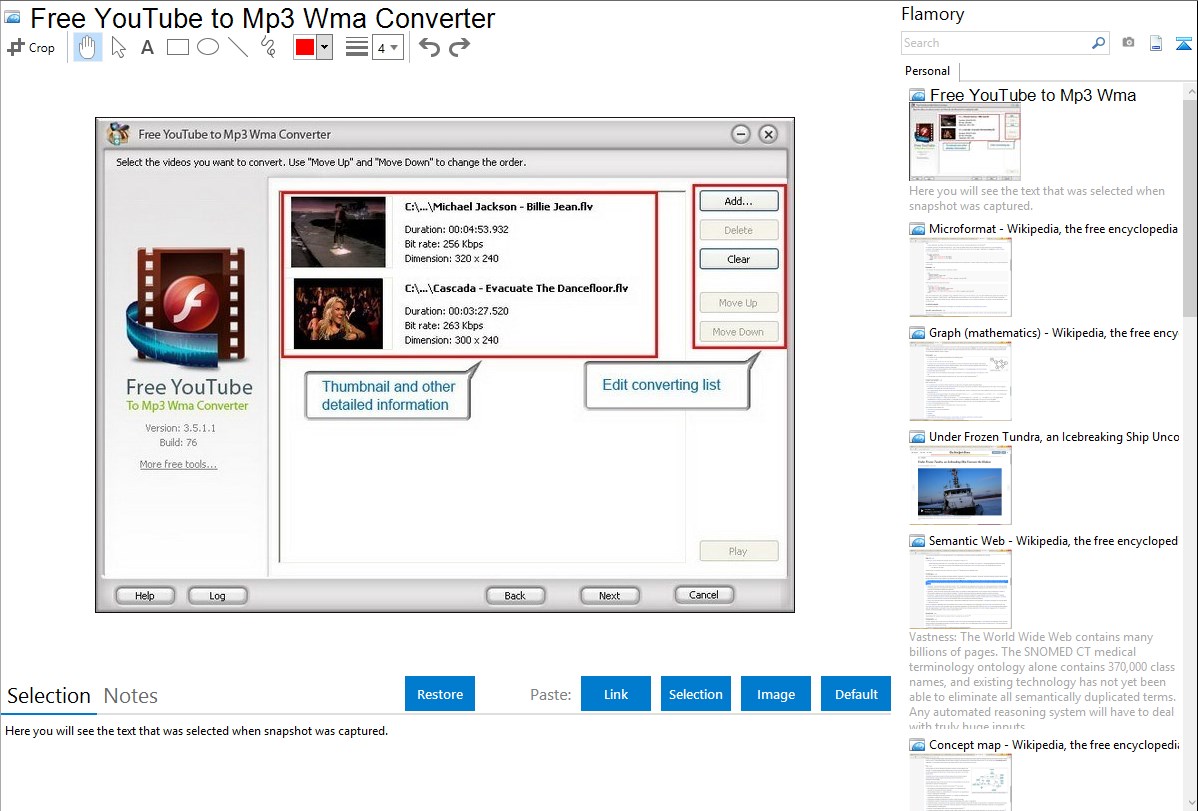Viewport: 1198px width, 811px height.
Task: Click the Help button
Action: point(144,595)
